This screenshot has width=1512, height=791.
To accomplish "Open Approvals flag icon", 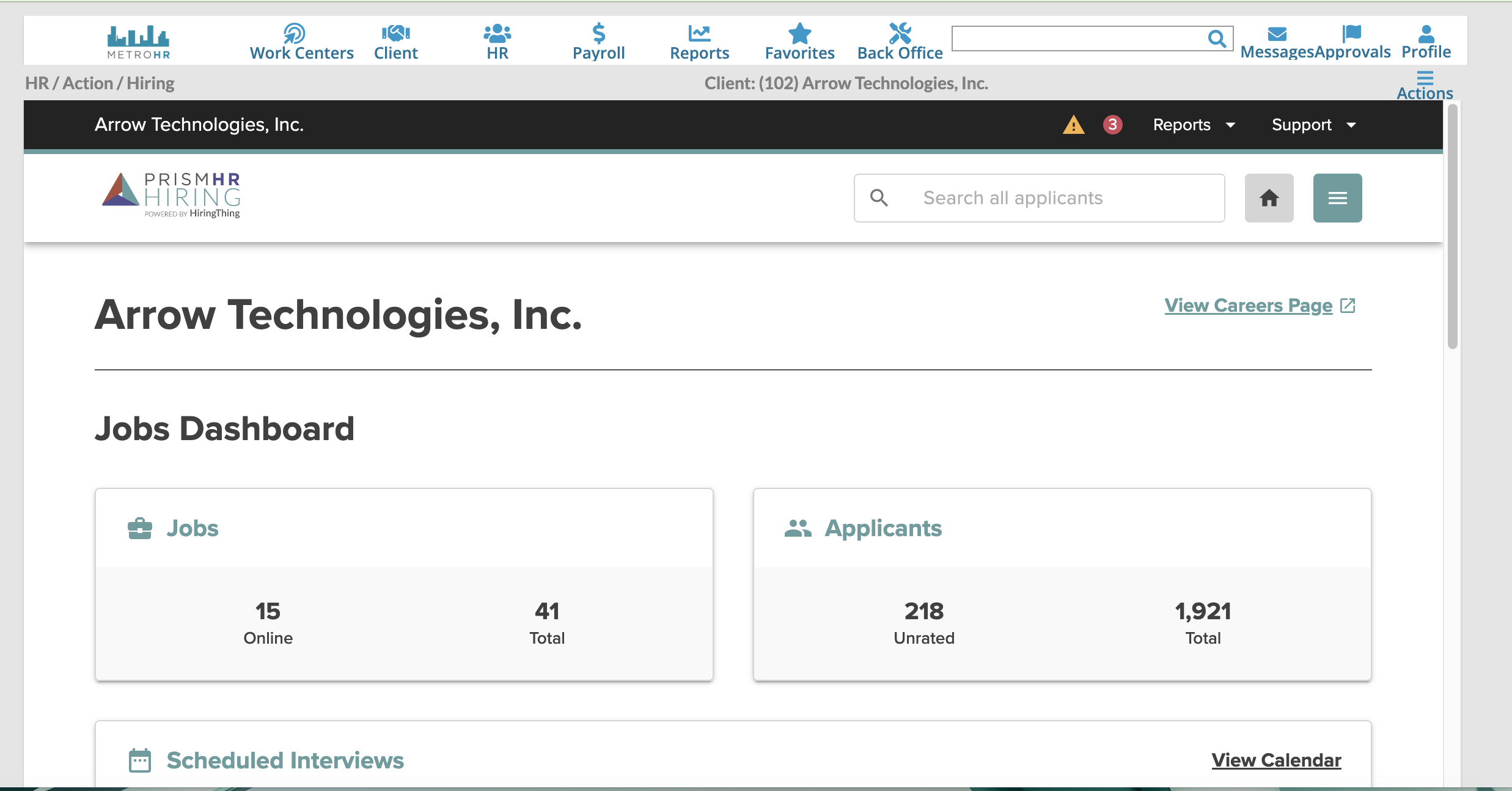I will click(x=1352, y=42).
